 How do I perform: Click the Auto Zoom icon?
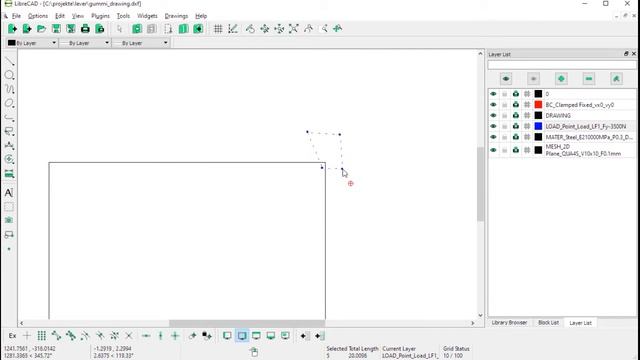click(x=293, y=29)
